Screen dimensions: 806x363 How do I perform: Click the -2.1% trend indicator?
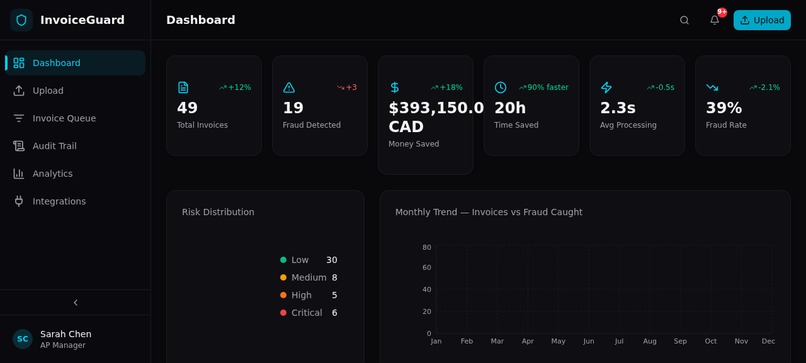764,87
